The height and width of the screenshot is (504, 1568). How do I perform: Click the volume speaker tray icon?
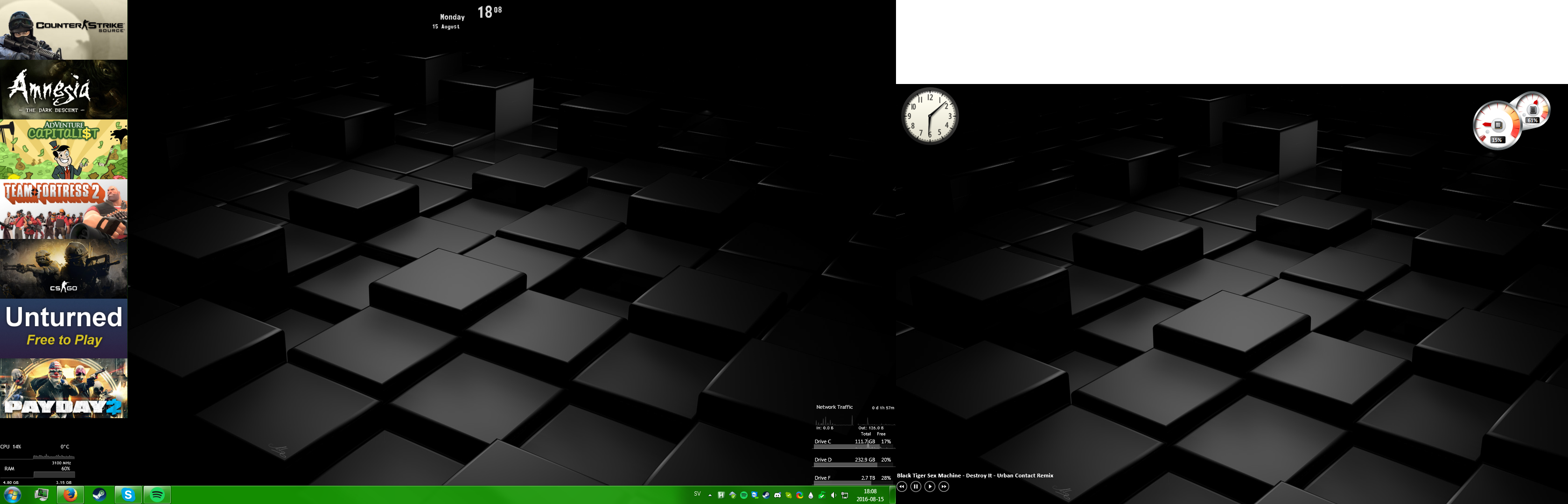(x=833, y=496)
